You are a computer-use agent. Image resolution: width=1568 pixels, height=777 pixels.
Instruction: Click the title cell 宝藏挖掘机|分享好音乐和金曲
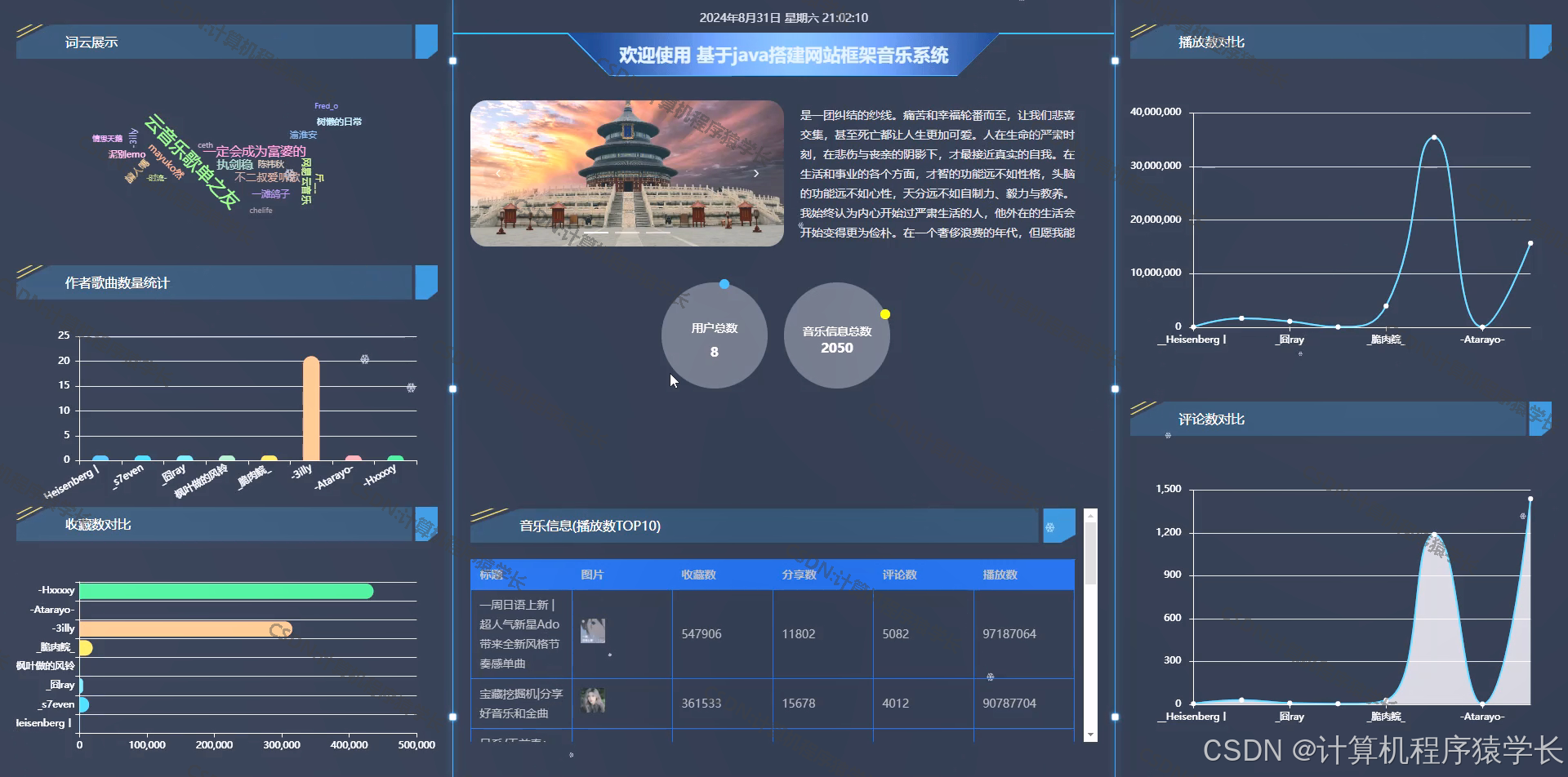tap(521, 704)
